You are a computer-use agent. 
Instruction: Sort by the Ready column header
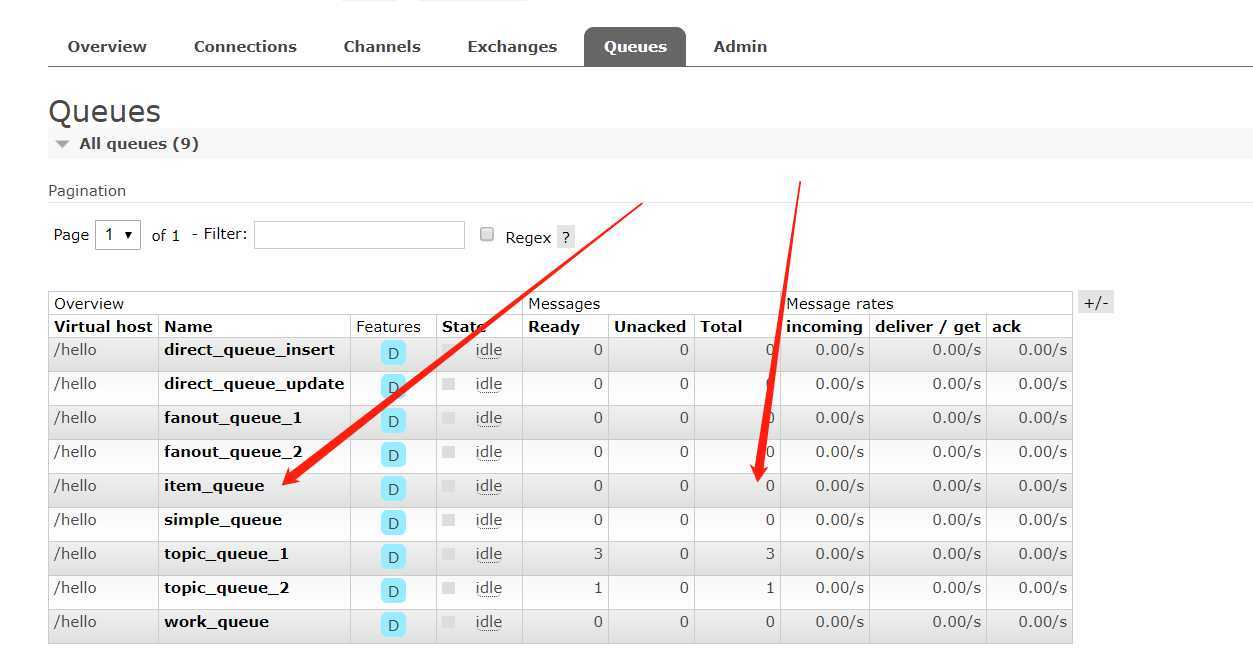click(554, 327)
